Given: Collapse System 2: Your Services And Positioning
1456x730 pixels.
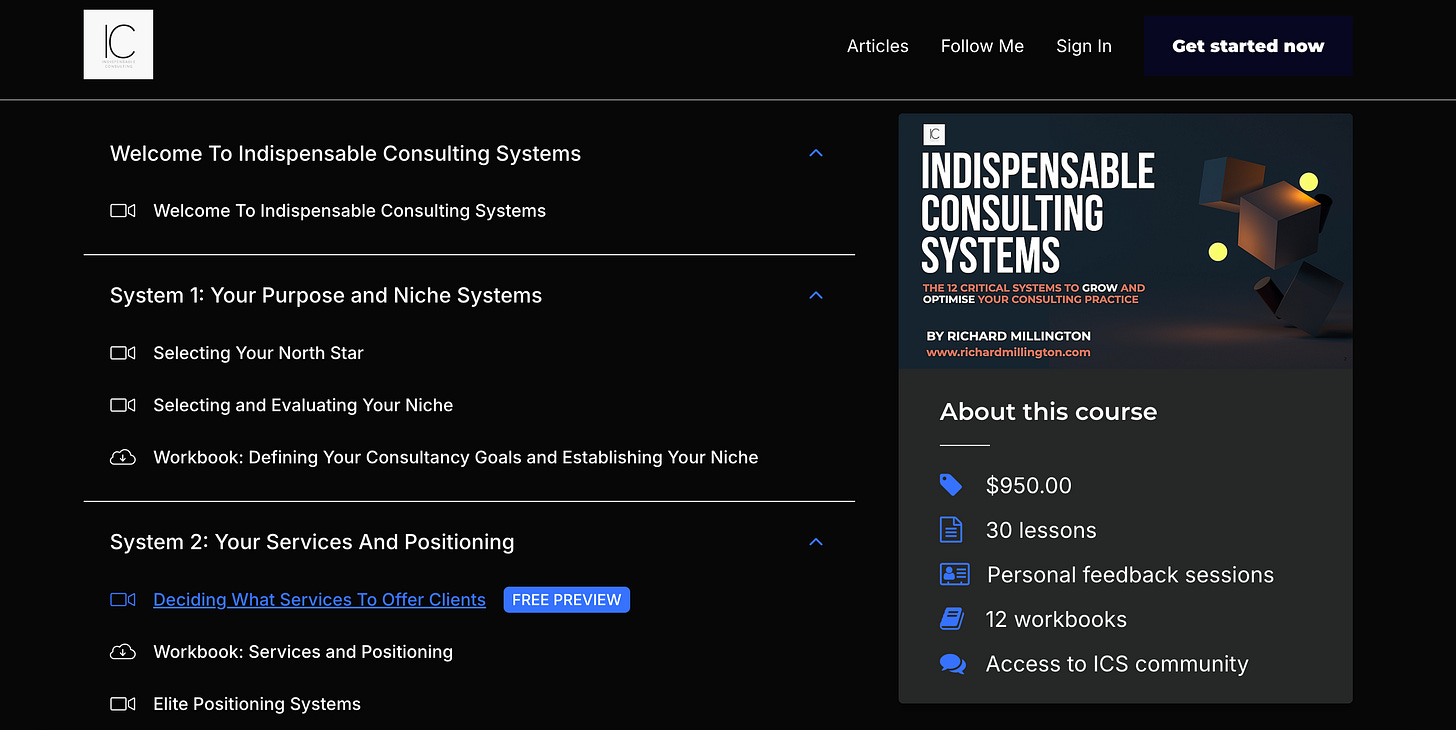Looking at the screenshot, I should (815, 542).
